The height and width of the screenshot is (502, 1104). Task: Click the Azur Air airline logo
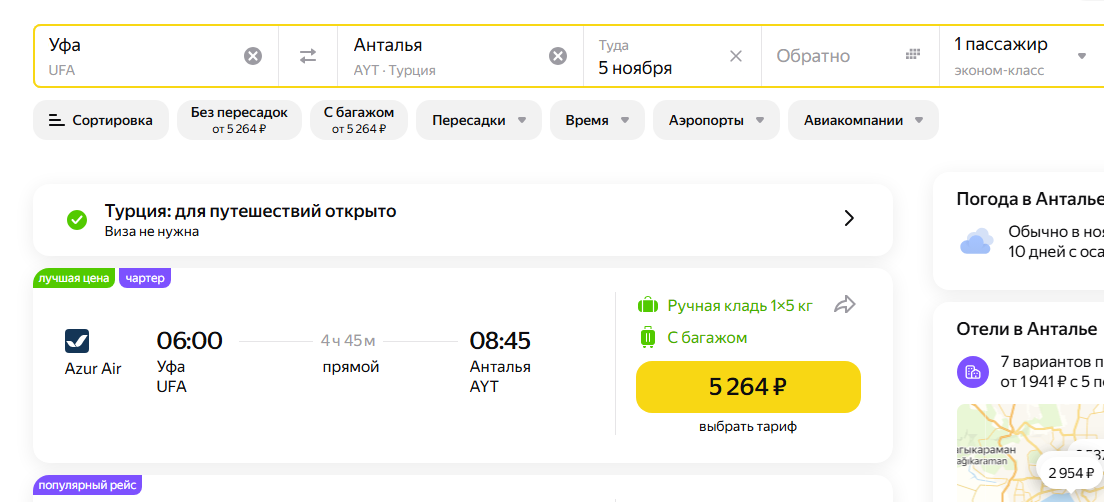click(x=77, y=341)
